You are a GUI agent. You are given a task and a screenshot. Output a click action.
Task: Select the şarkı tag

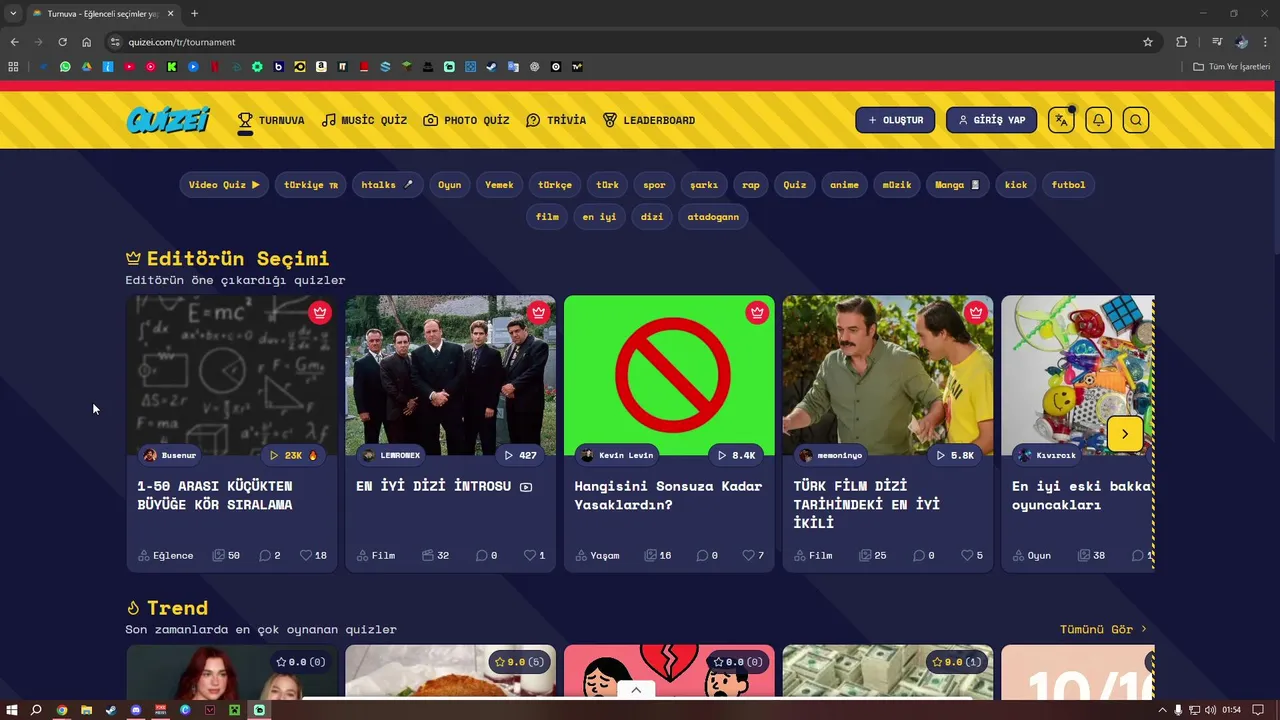point(704,184)
